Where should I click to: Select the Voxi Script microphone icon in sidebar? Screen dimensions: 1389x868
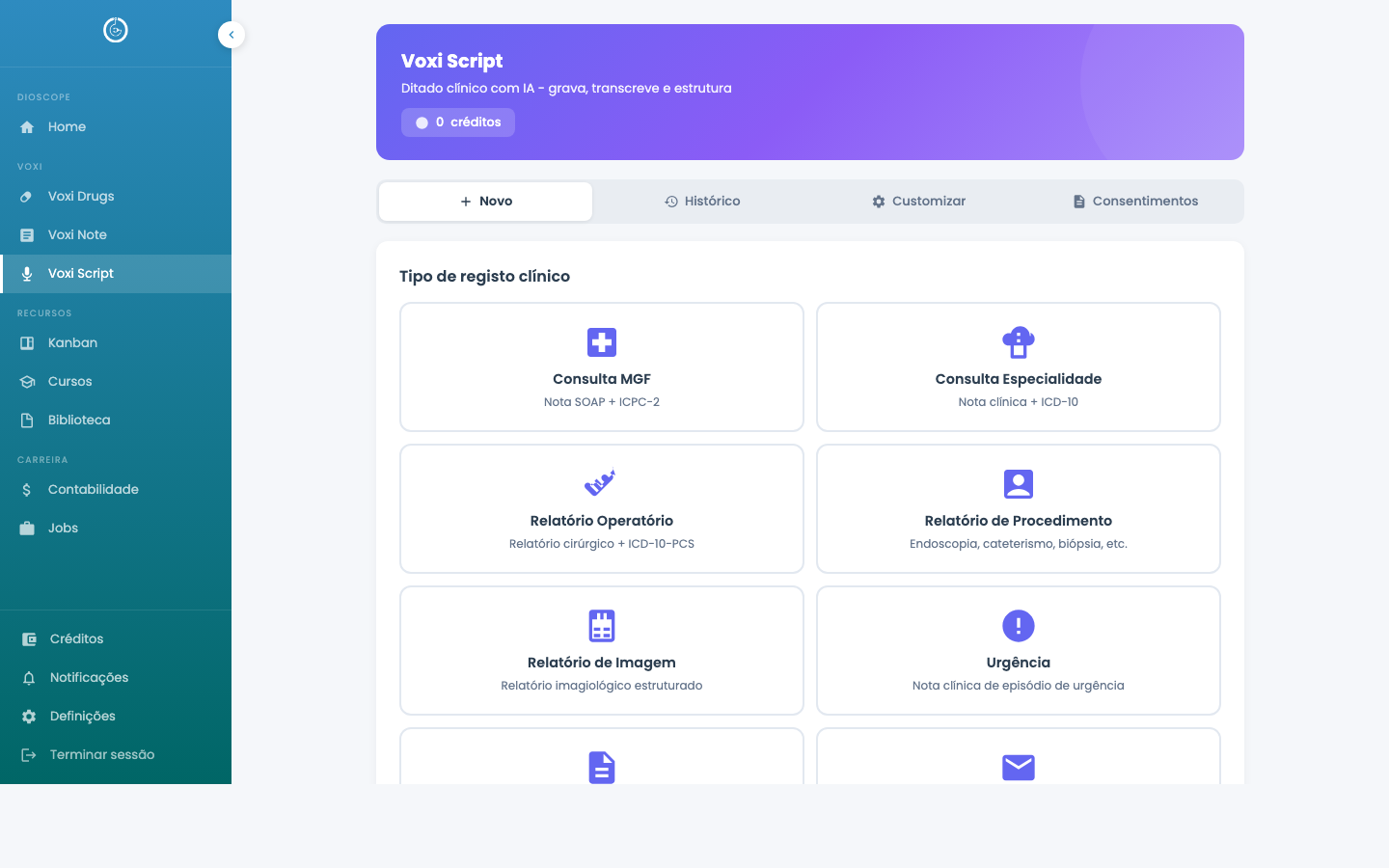[26, 273]
